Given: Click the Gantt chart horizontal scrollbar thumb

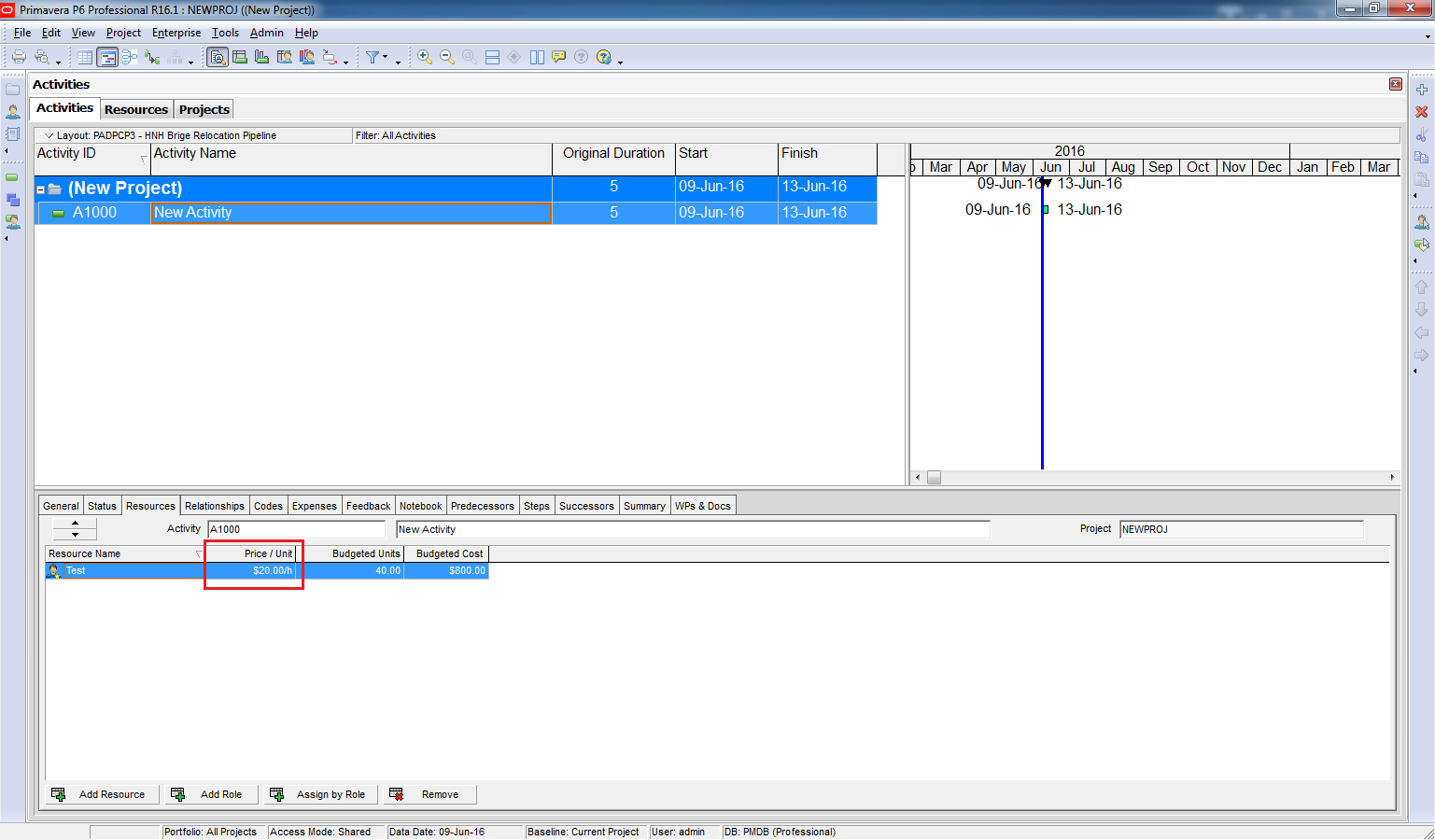Looking at the screenshot, I should 934,477.
